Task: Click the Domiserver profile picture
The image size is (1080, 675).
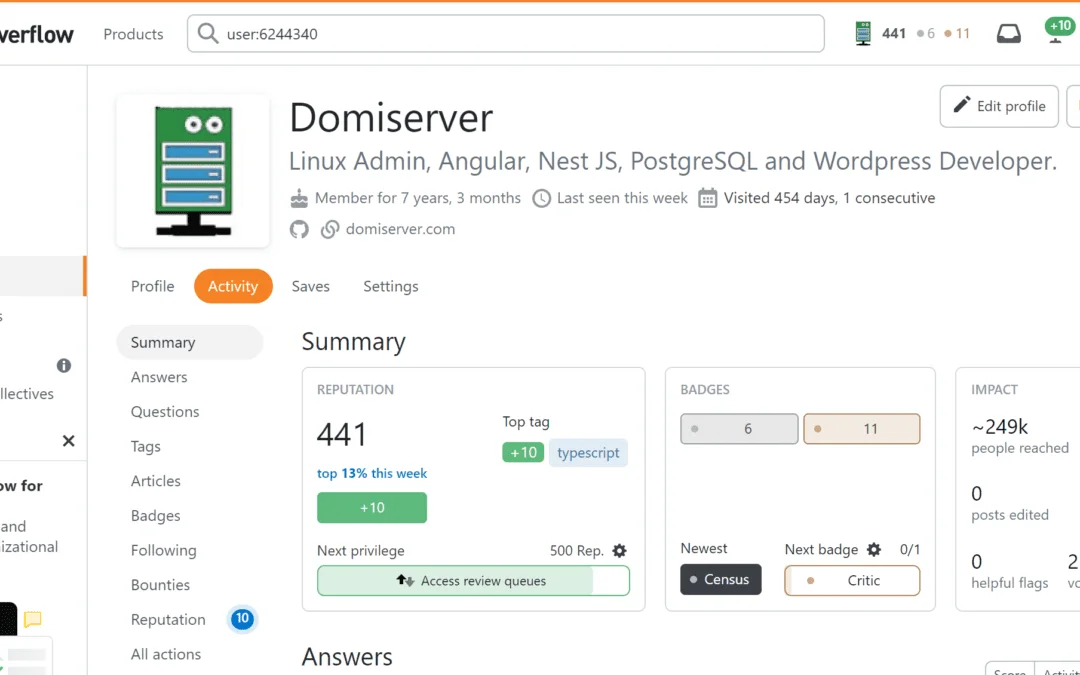Action: (x=193, y=171)
